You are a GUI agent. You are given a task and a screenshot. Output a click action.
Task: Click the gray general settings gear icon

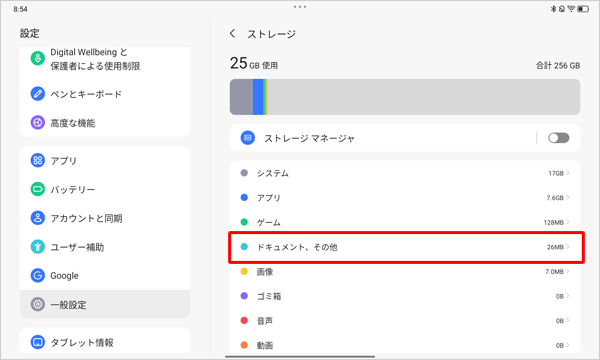(38, 305)
